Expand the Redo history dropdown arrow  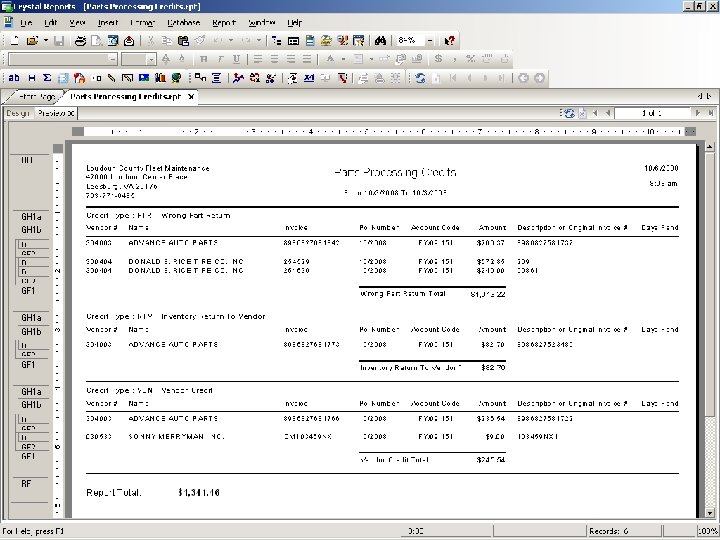[x=259, y=41]
